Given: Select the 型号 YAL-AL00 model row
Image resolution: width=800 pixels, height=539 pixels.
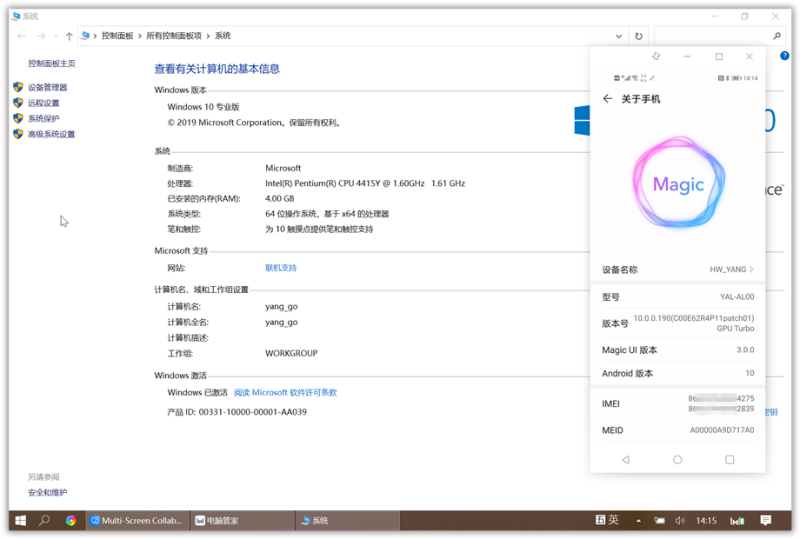Looking at the screenshot, I should coord(678,297).
